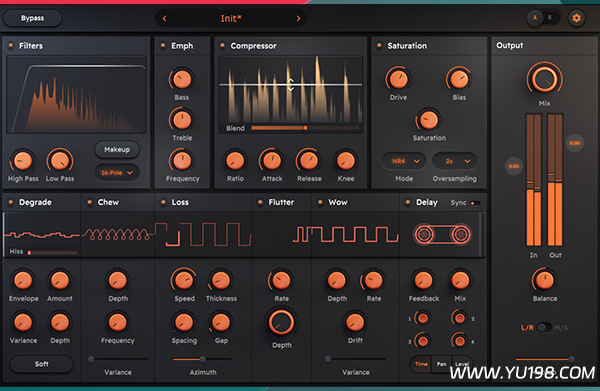The image size is (600, 391).
Task: Adjust the slider below the L/R switch
Action: [544, 359]
